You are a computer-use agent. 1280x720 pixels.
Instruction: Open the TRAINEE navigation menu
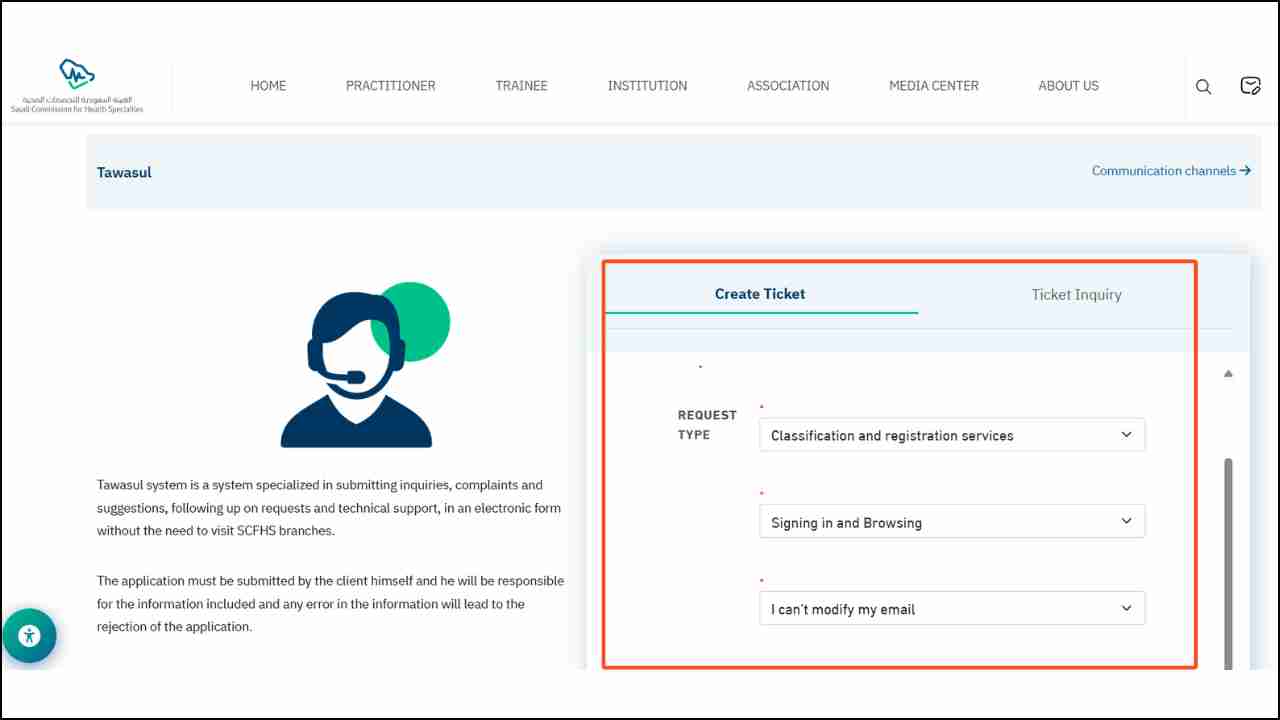point(521,86)
